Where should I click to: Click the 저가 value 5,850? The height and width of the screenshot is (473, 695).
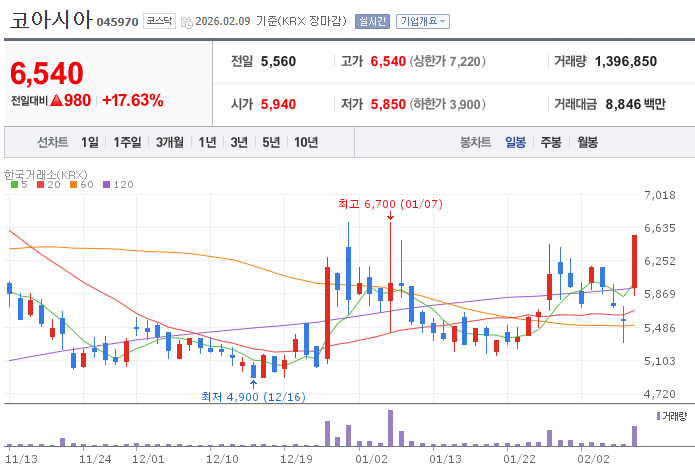[388, 104]
